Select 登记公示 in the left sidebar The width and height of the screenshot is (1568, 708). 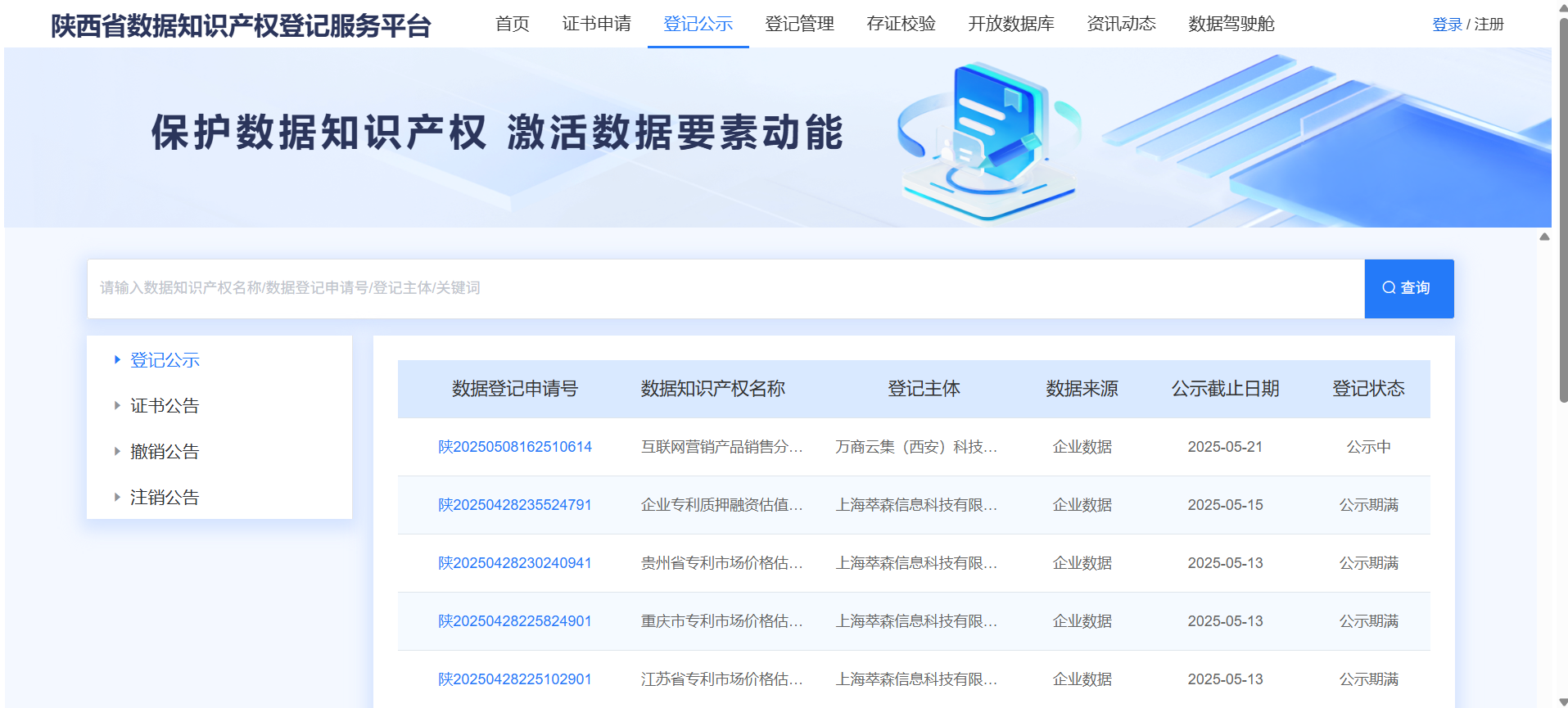click(165, 359)
